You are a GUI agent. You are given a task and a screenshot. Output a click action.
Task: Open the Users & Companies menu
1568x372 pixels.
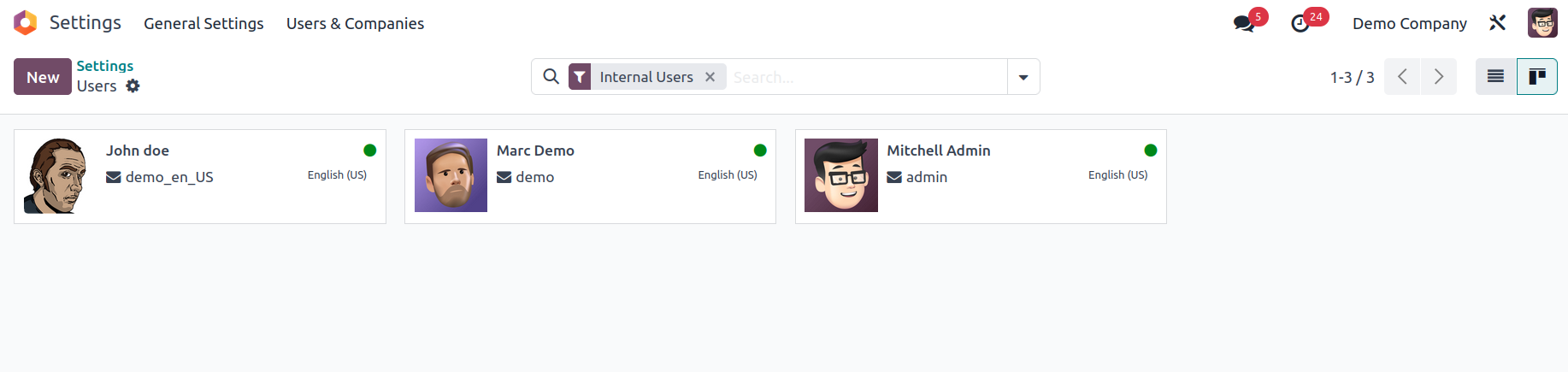(355, 24)
